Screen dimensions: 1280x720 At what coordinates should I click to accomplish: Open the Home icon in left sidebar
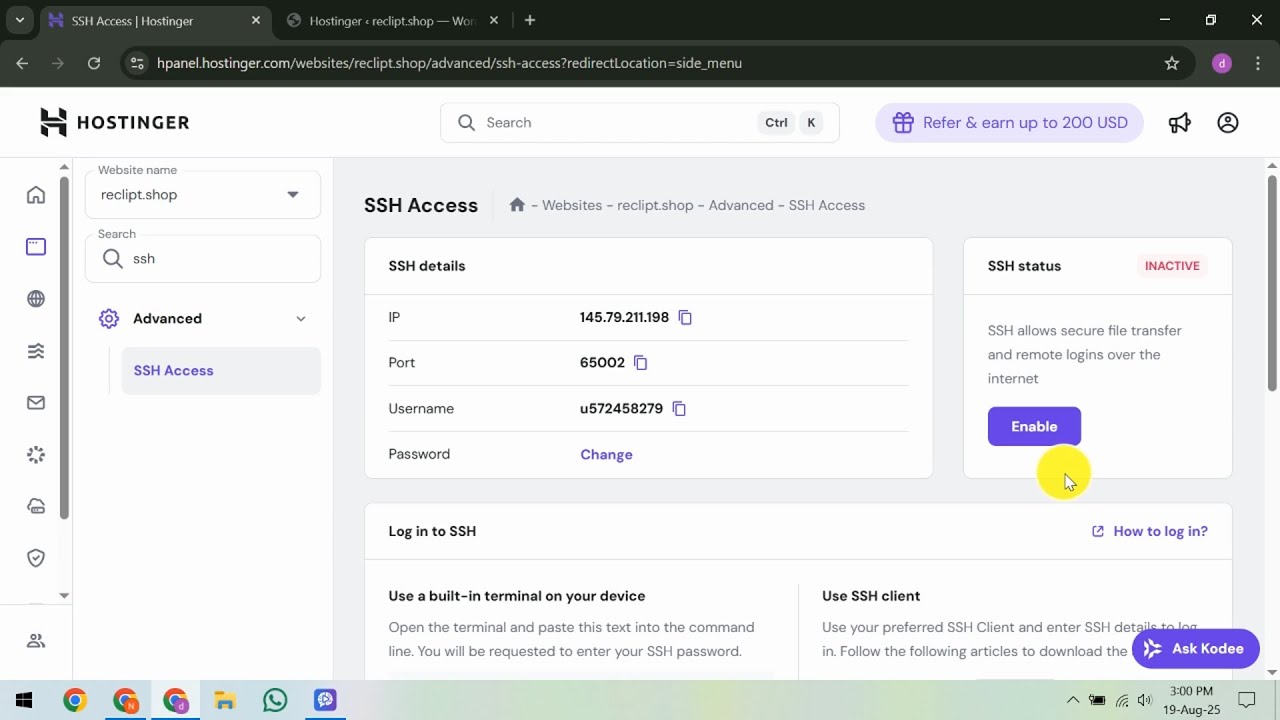(36, 195)
